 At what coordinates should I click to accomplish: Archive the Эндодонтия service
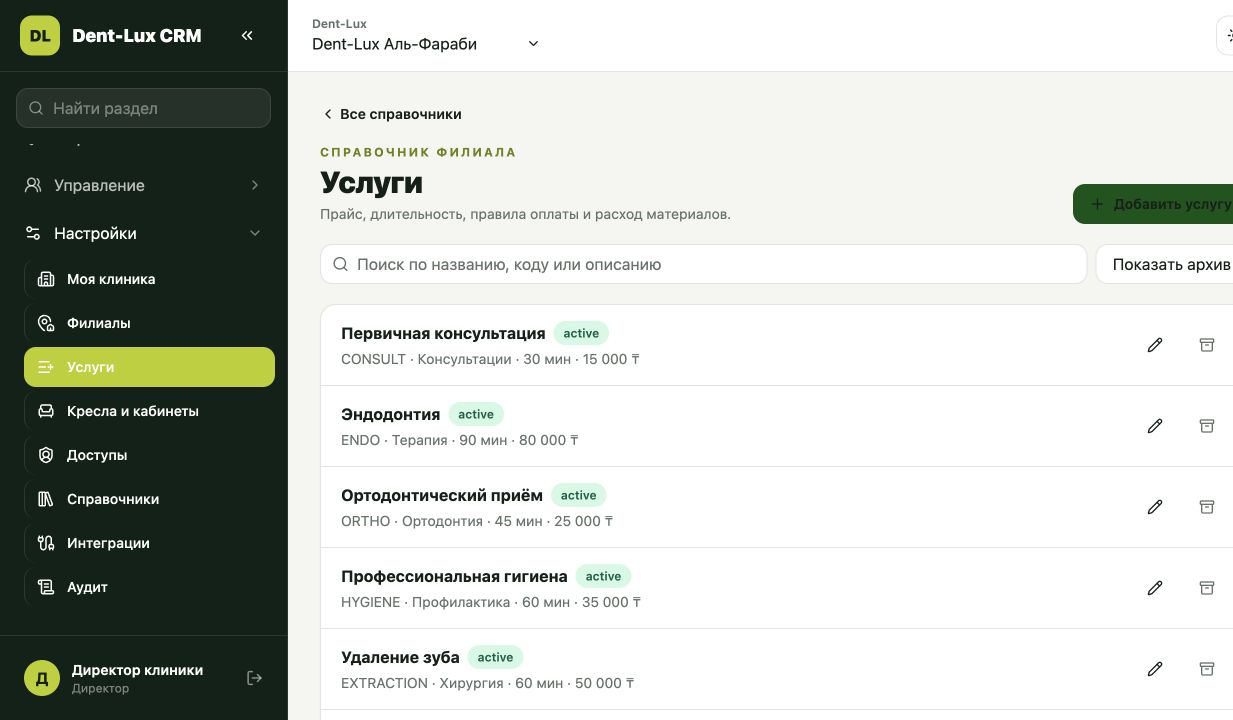1207,426
